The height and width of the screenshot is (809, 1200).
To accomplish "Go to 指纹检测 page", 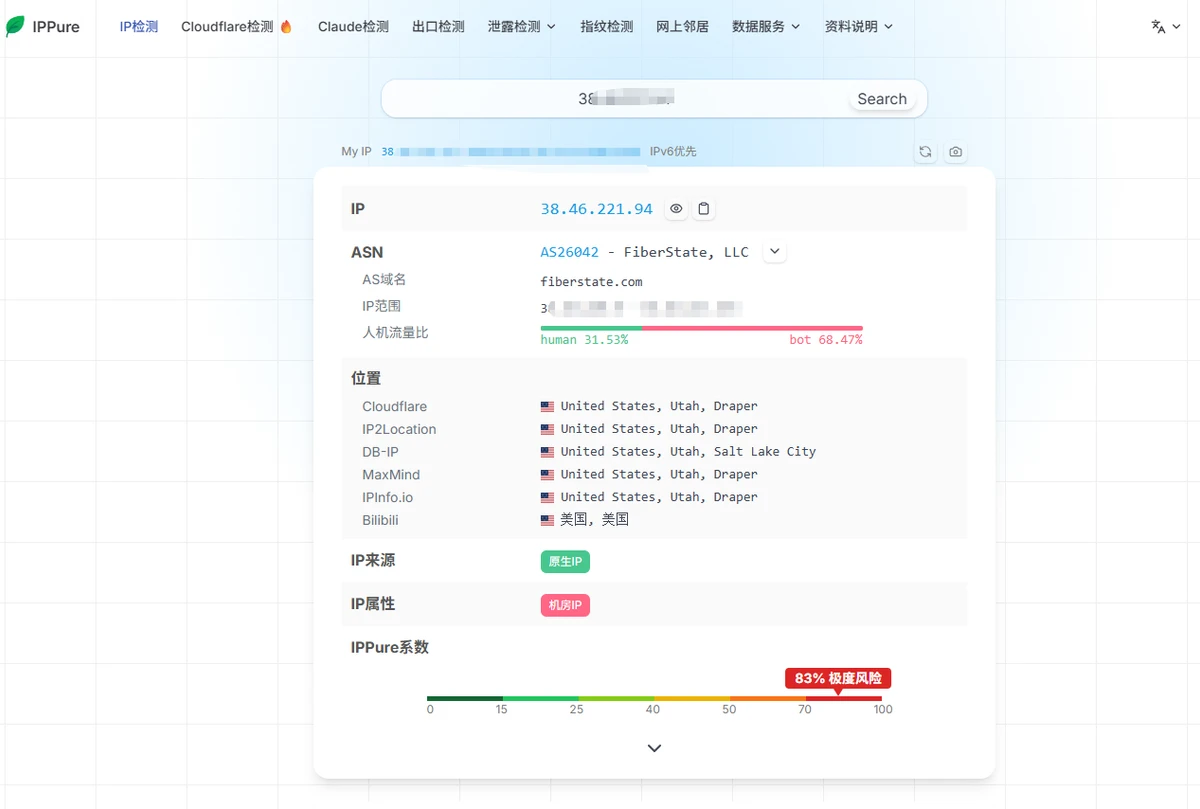I will coord(607,27).
